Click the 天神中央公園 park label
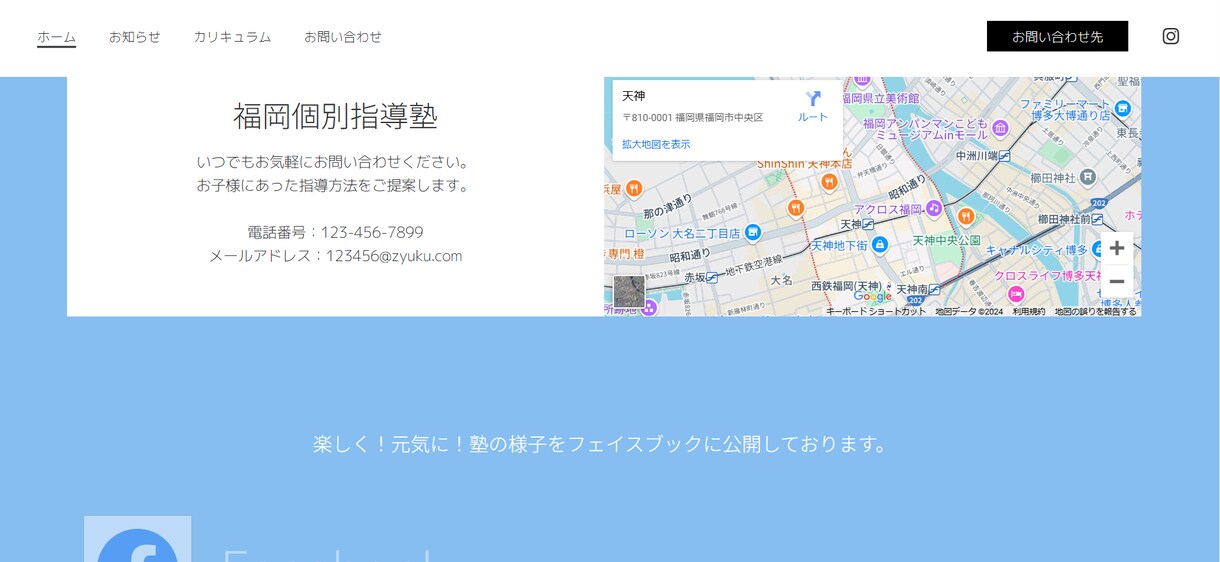Image resolution: width=1220 pixels, height=562 pixels. pos(946,241)
